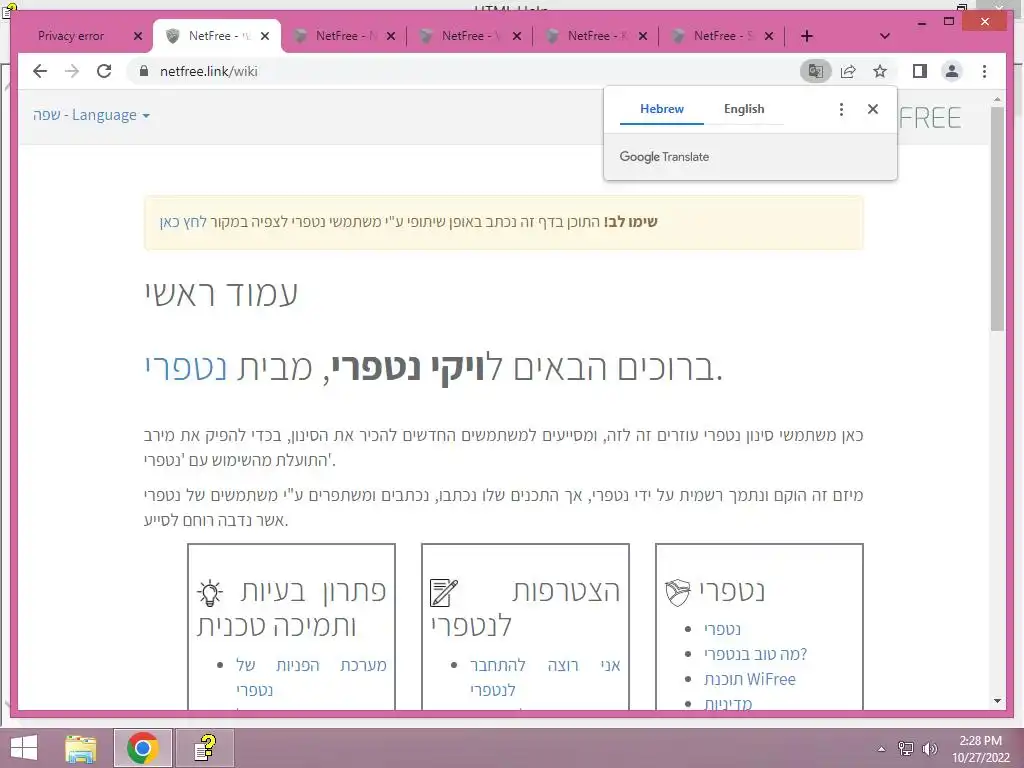Click the page vertical scrollbar thumb

[x=997, y=219]
